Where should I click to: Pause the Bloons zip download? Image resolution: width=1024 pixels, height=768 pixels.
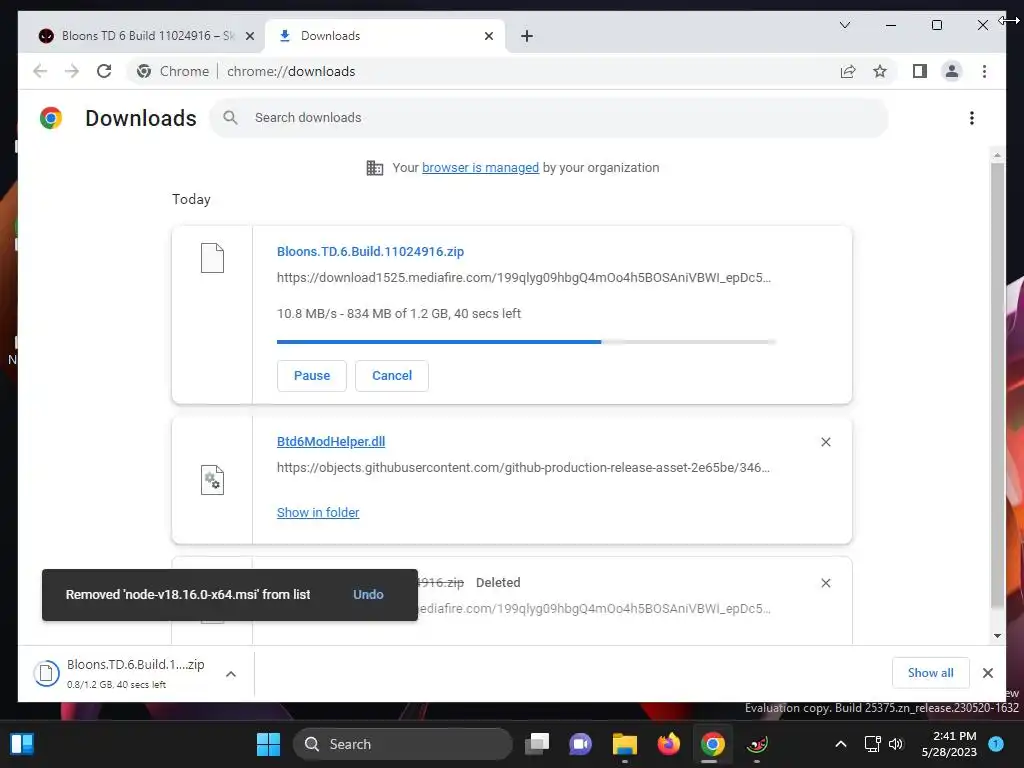coord(312,376)
